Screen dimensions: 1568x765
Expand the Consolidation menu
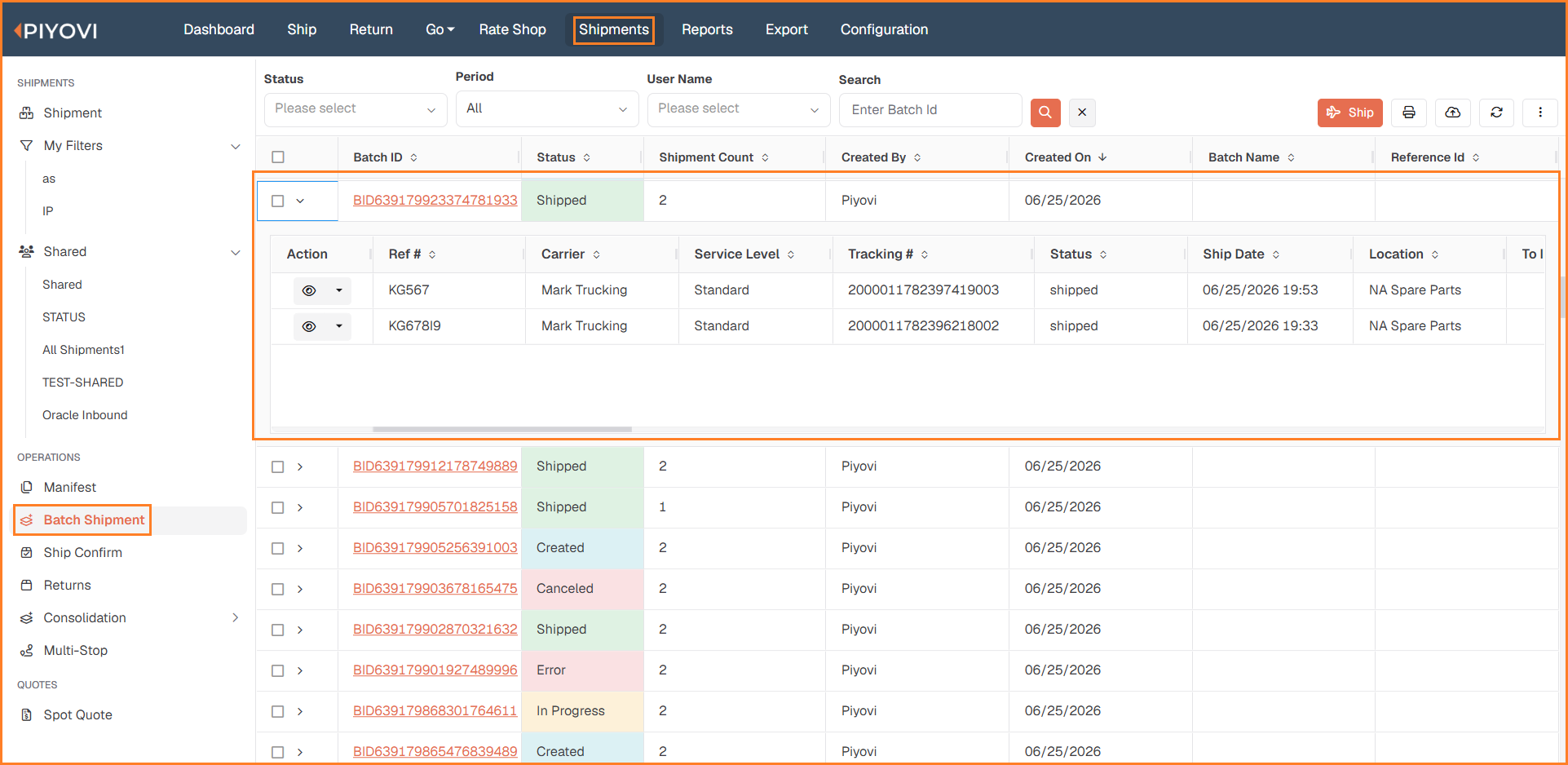click(x=235, y=617)
